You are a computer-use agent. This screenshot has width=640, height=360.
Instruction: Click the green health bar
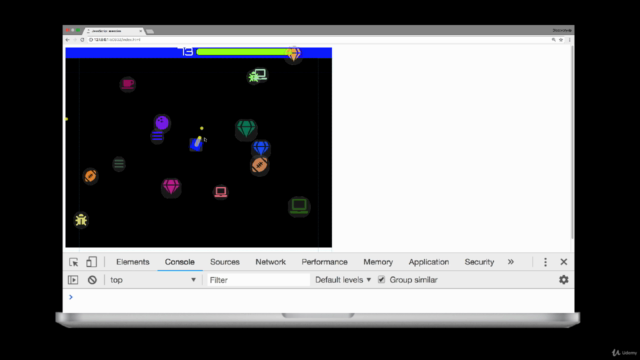243,52
